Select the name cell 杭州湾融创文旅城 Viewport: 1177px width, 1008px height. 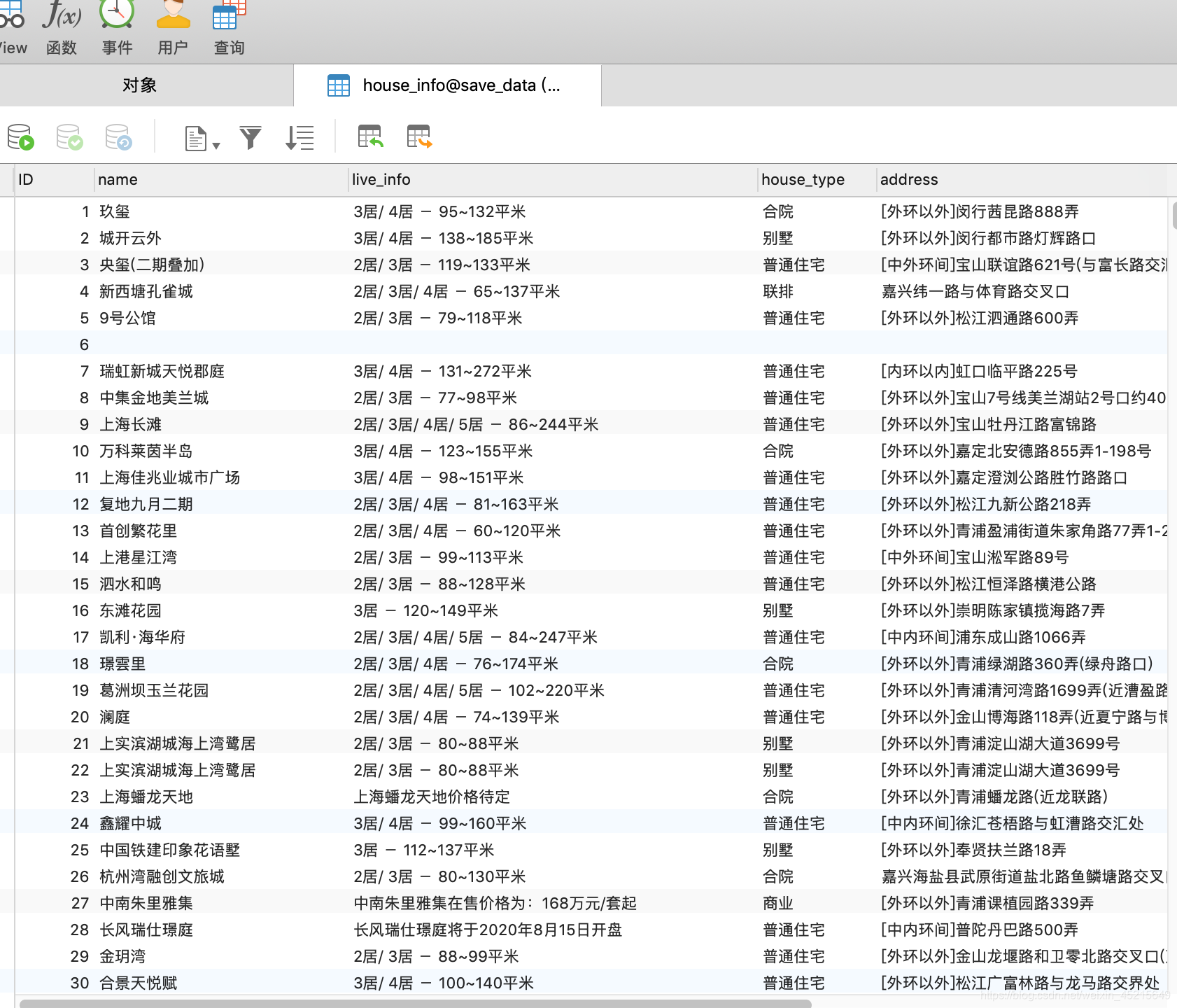pyautogui.click(x=162, y=876)
